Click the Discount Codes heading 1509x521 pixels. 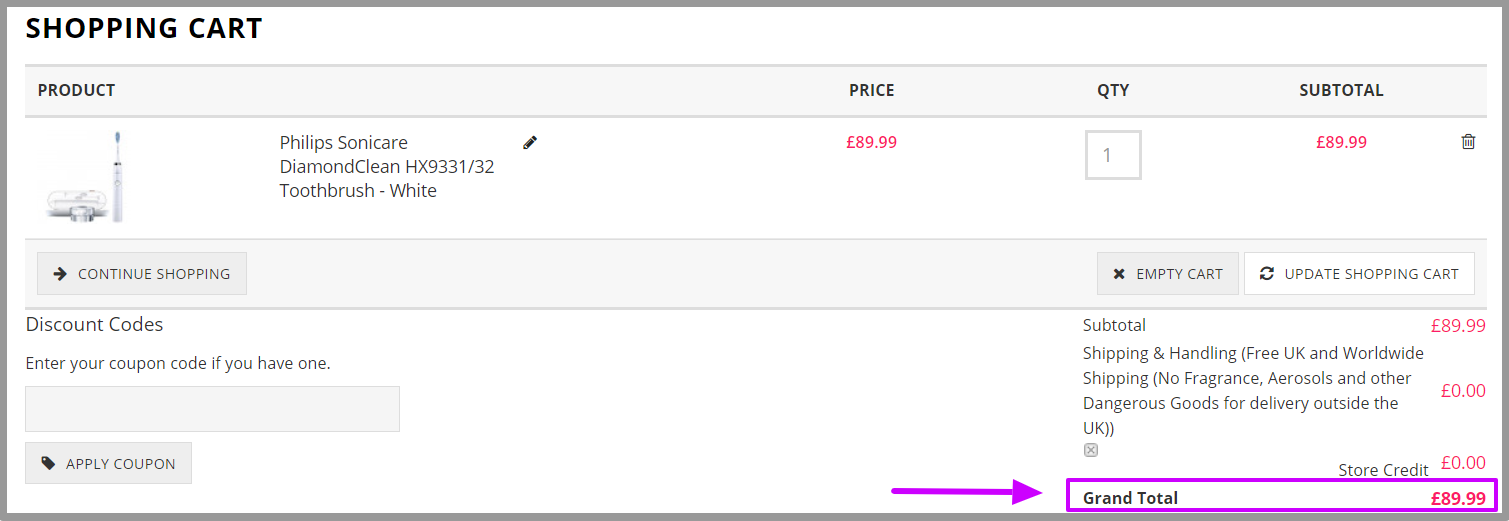94,324
